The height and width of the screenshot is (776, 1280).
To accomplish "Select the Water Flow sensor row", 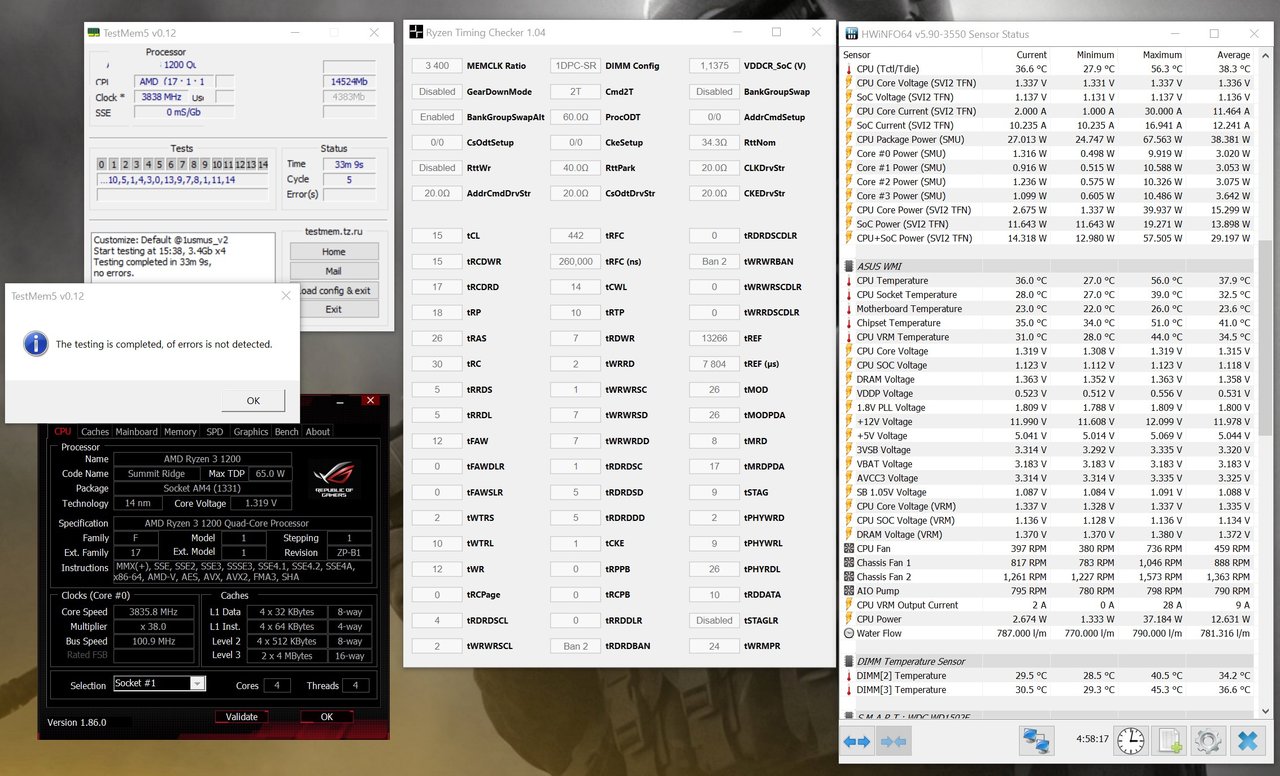I will tap(1048, 633).
